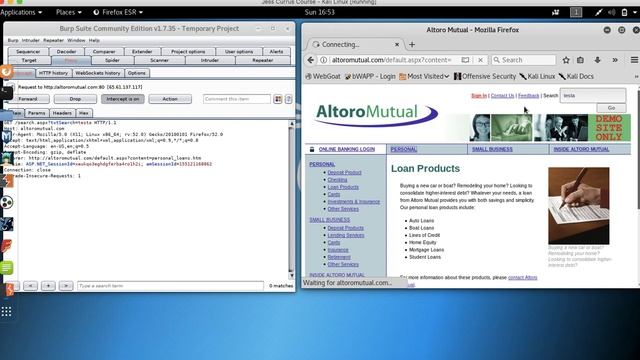
Task: Open Repeater menu in Burp menu bar
Action: pos(53,40)
